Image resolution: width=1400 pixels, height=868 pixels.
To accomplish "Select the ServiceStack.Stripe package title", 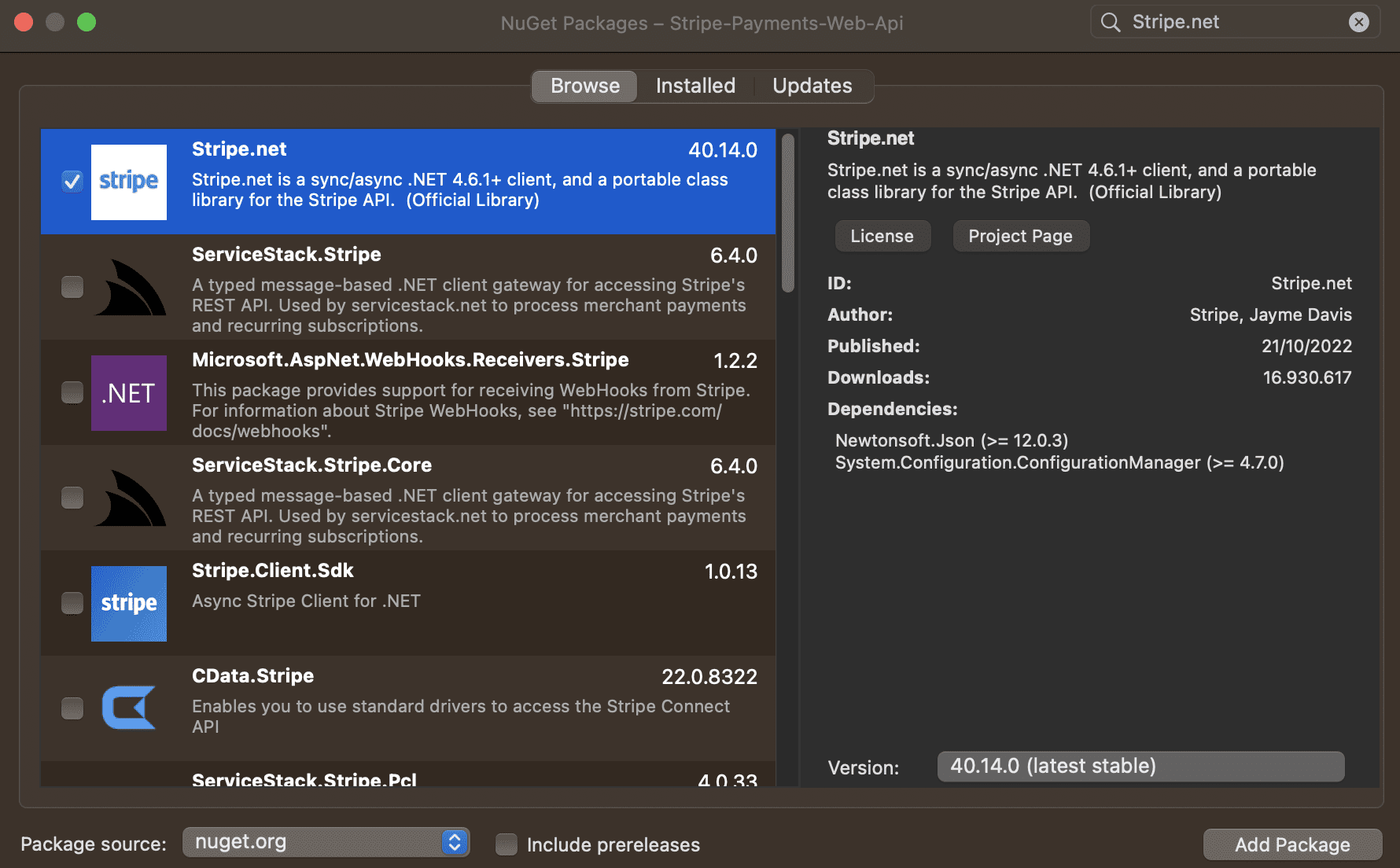I will tap(286, 255).
